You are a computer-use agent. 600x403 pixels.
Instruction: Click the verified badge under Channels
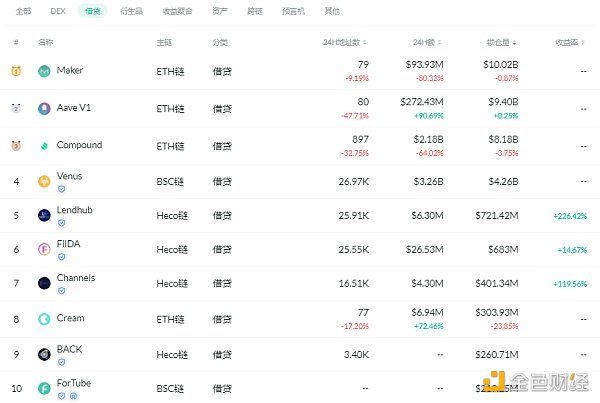coord(61,290)
